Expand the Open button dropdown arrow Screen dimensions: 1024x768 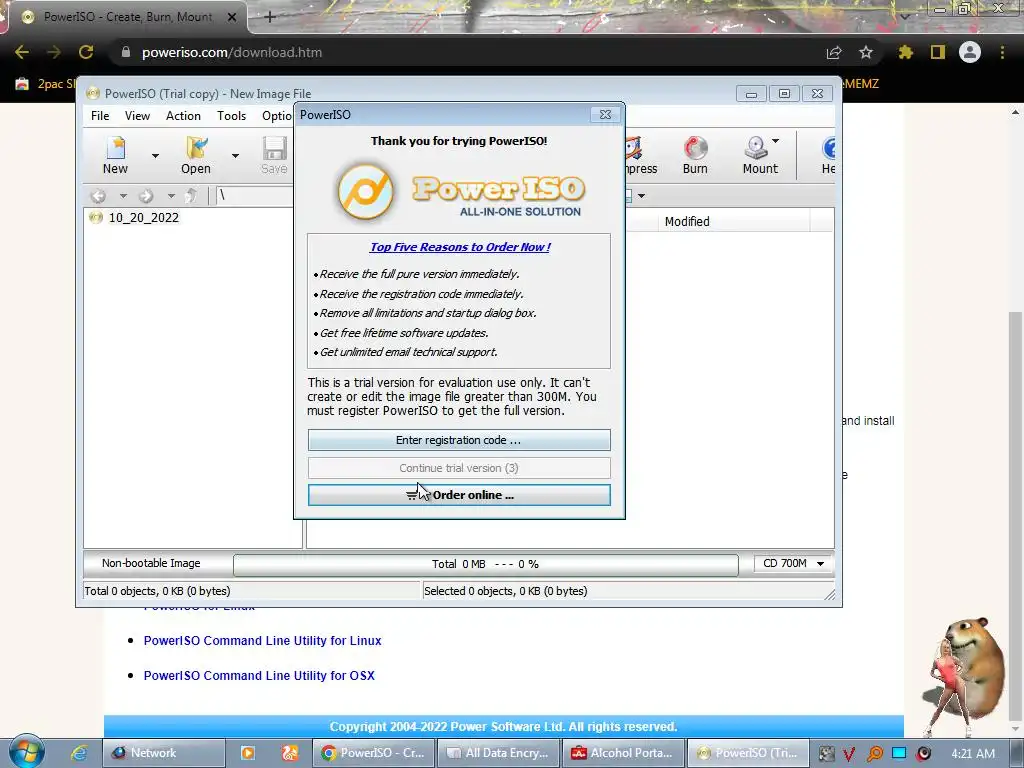point(235,155)
